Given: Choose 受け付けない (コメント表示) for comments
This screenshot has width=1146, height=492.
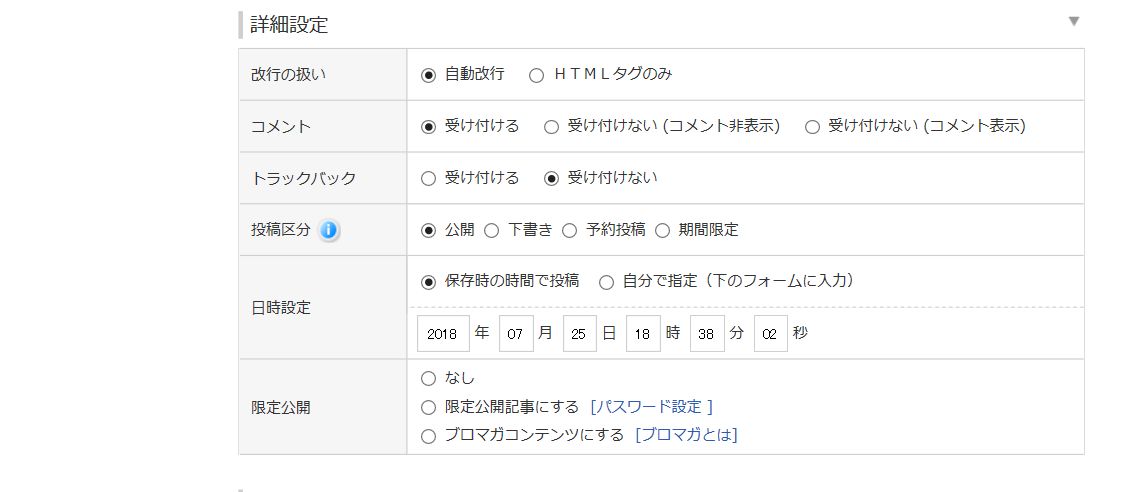Looking at the screenshot, I should point(812,127).
